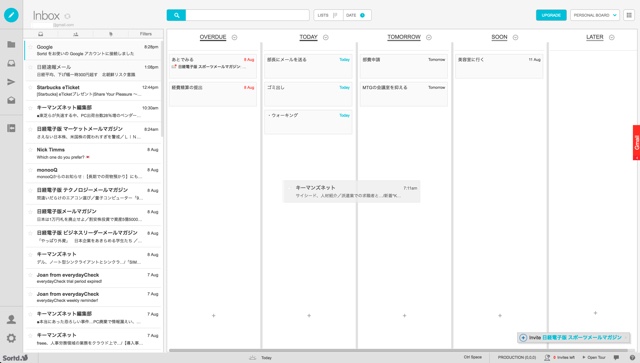Open the sent mail paper-plane icon
Viewport: 640px width, 363px height.
[x=11, y=82]
